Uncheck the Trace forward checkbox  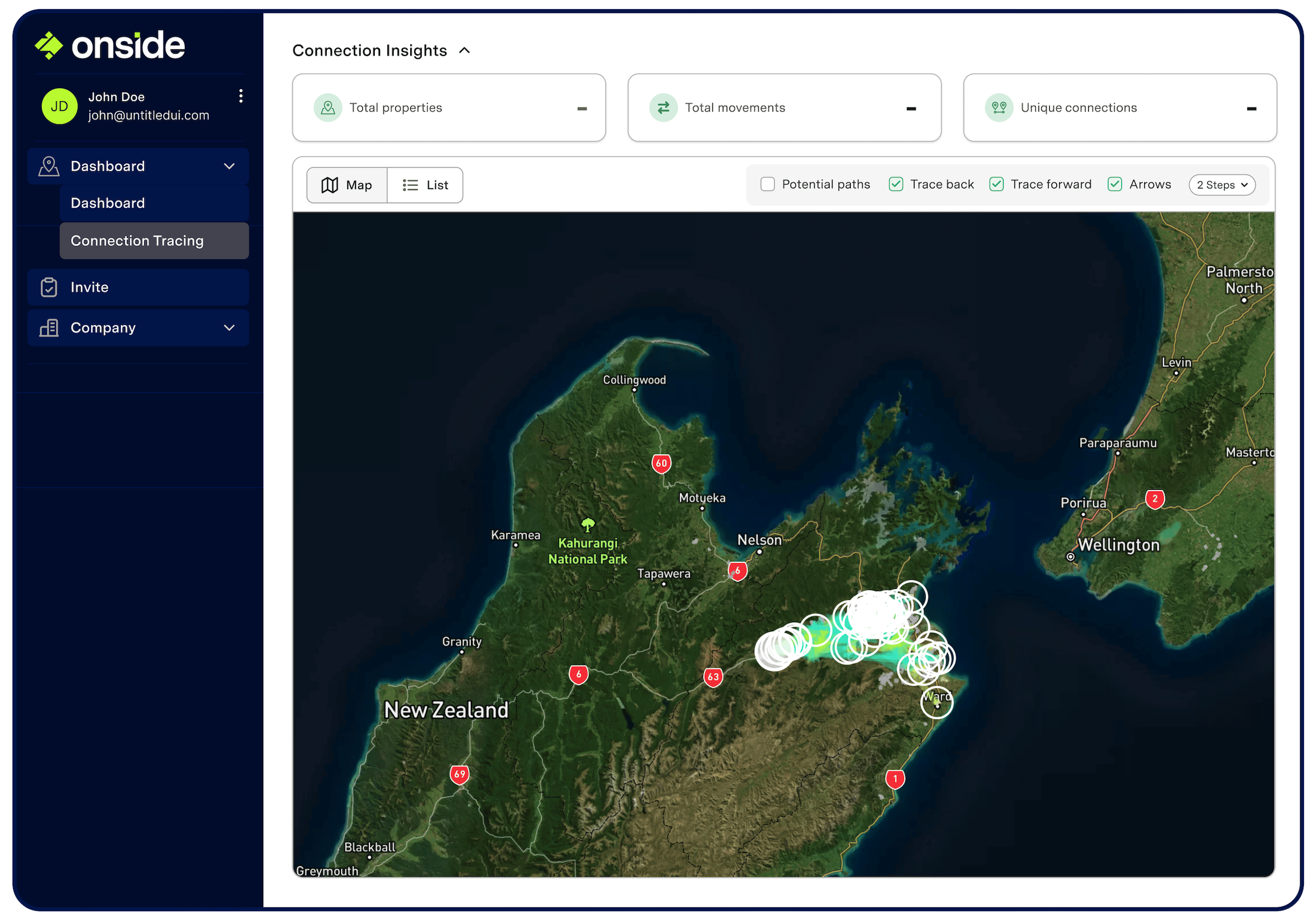click(996, 184)
